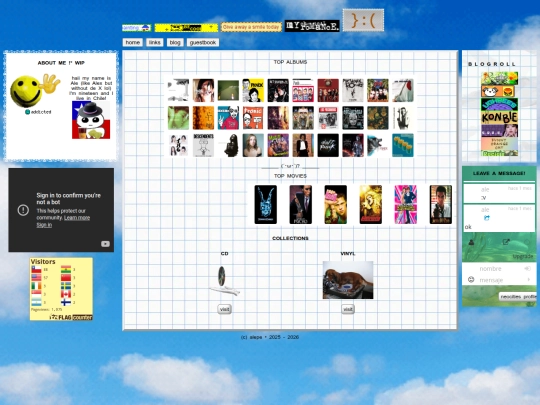Image resolution: width=540 pixels, height=405 pixels.
Task: Click the small house banner badge
Action: [137, 28]
